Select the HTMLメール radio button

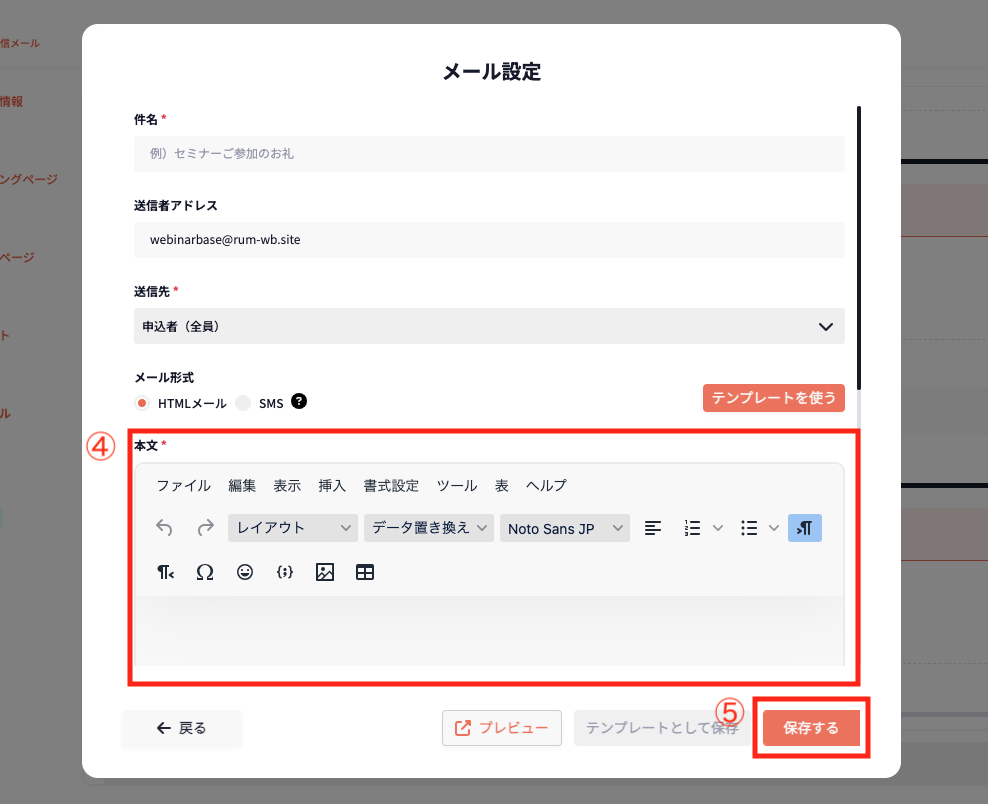click(142, 403)
